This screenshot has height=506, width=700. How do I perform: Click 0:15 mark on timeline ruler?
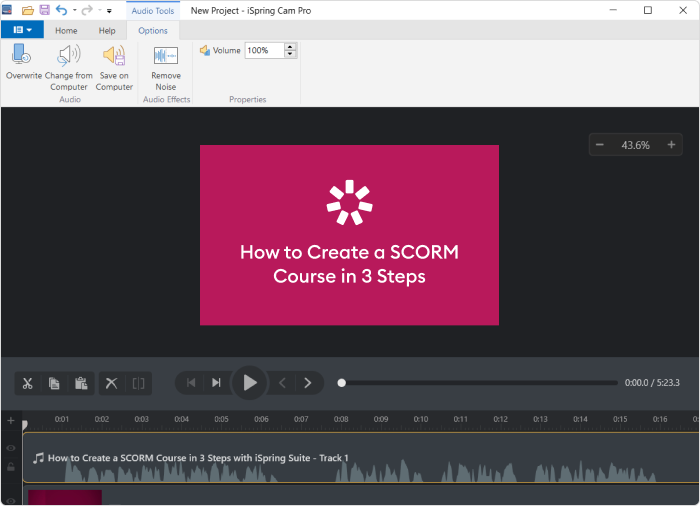coord(620,419)
